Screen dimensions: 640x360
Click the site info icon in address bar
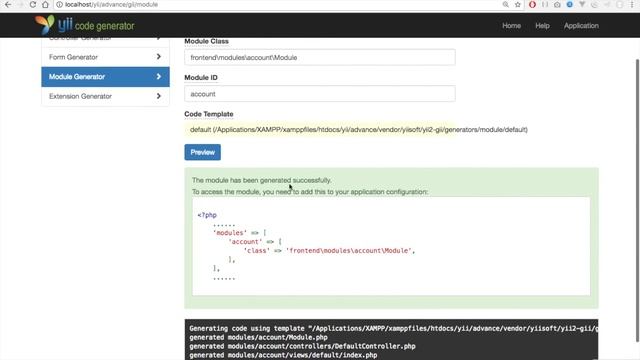pyautogui.click(x=60, y=4)
